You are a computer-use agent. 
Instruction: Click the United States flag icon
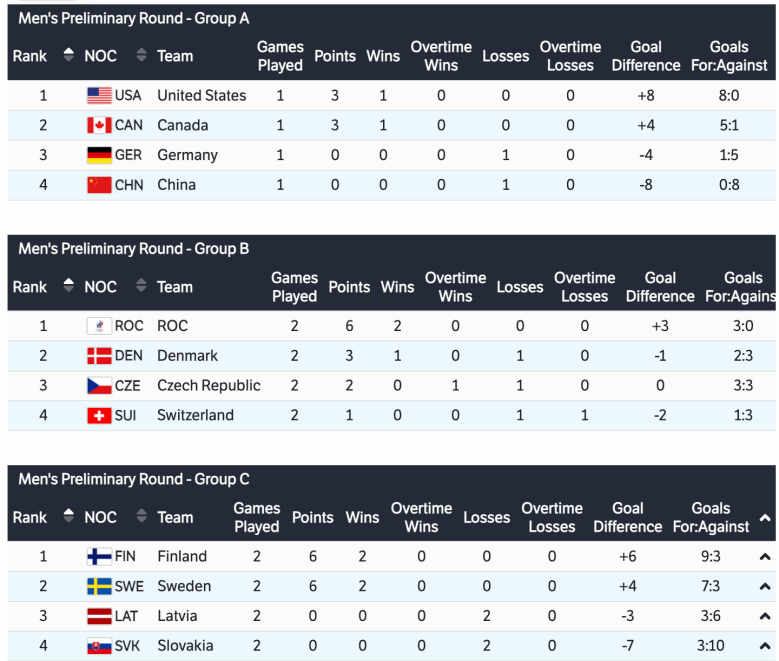pos(99,96)
